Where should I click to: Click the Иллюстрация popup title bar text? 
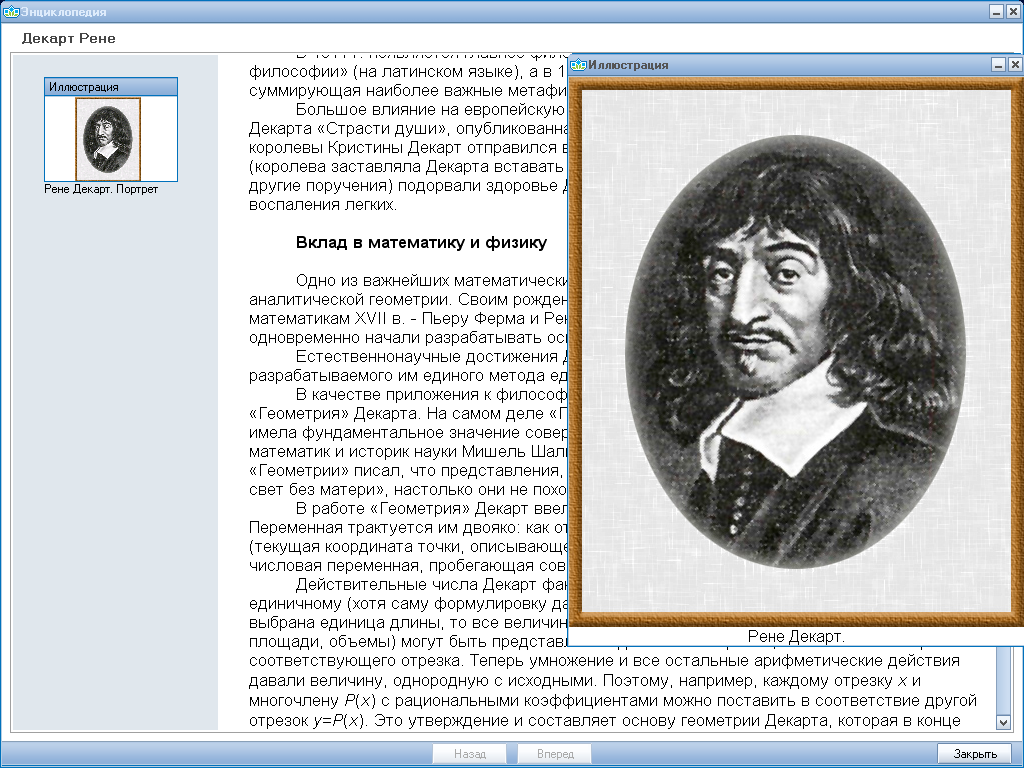click(628, 65)
